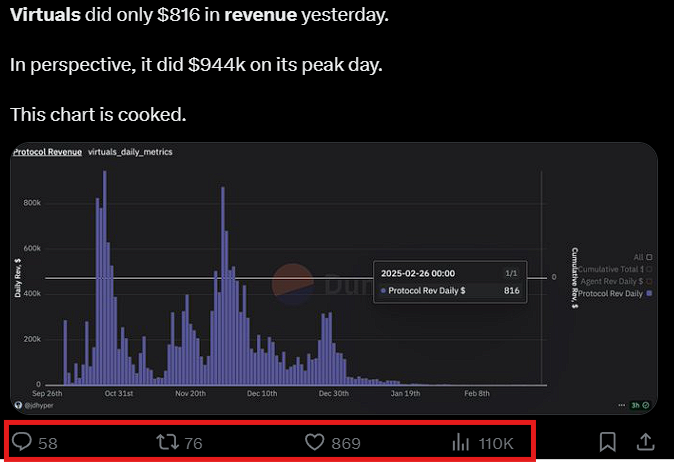Click the line "This chart is cooked."

pos(98,115)
